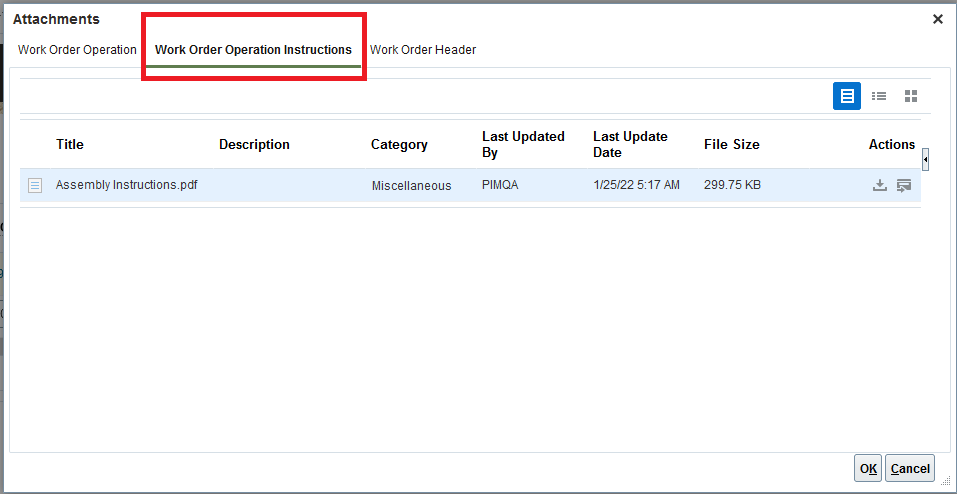Viewport: 957px width, 494px height.
Task: Click the Last Update Date column header
Action: click(x=630, y=145)
